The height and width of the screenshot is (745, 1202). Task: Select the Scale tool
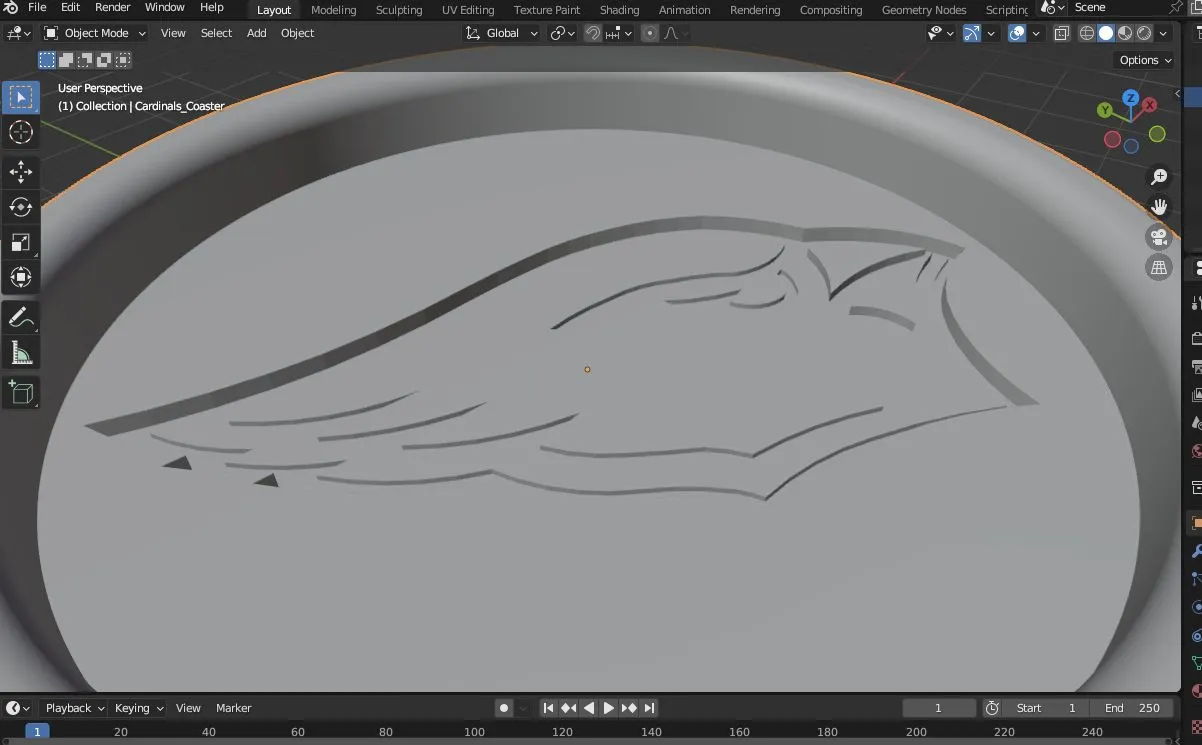pyautogui.click(x=21, y=242)
